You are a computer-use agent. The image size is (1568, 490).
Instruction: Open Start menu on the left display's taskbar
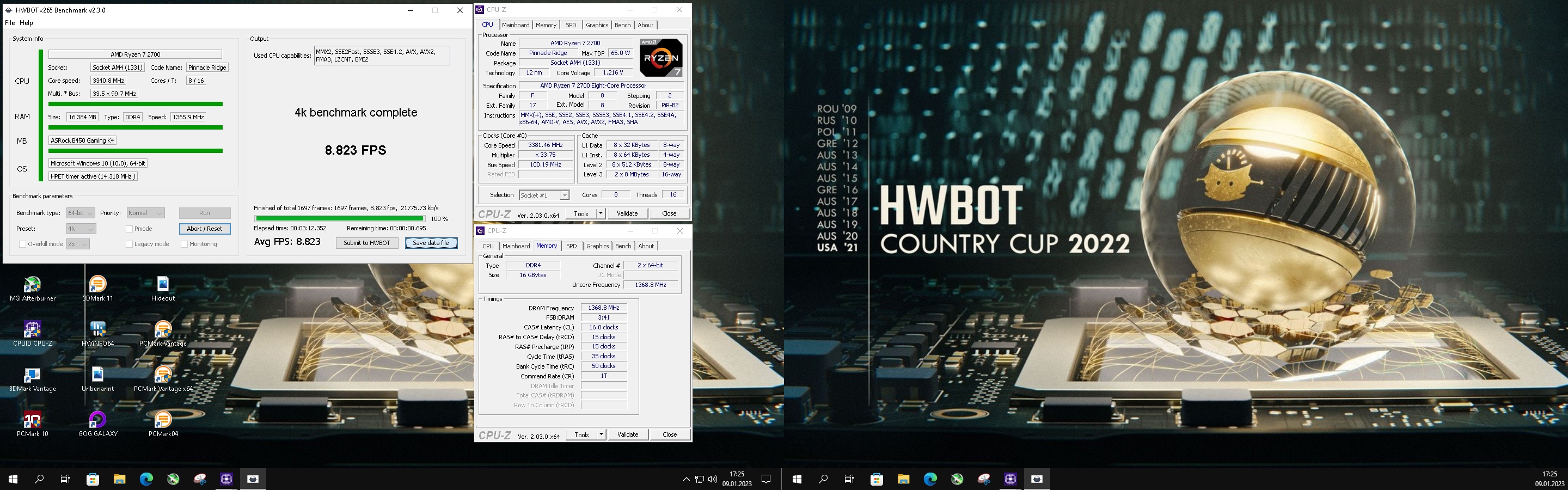13,479
